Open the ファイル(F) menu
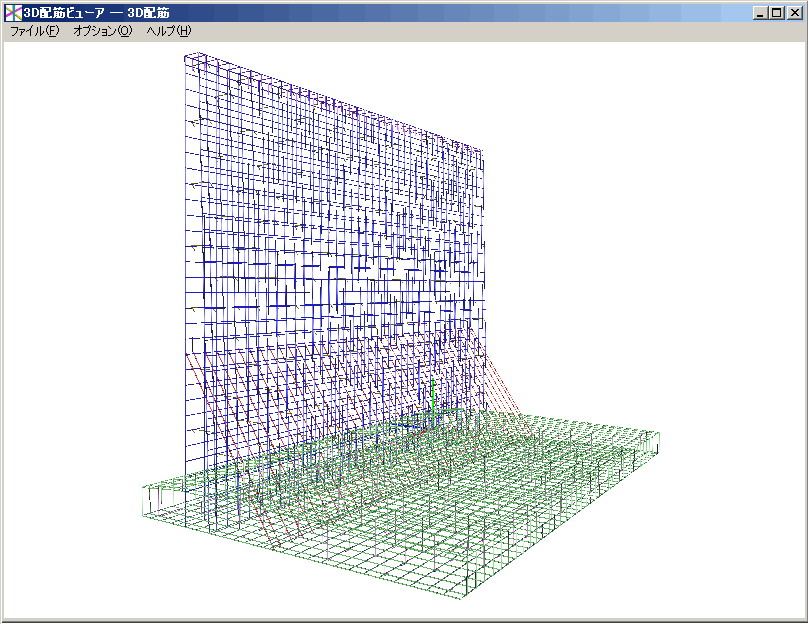This screenshot has height=624, width=808. point(35,31)
